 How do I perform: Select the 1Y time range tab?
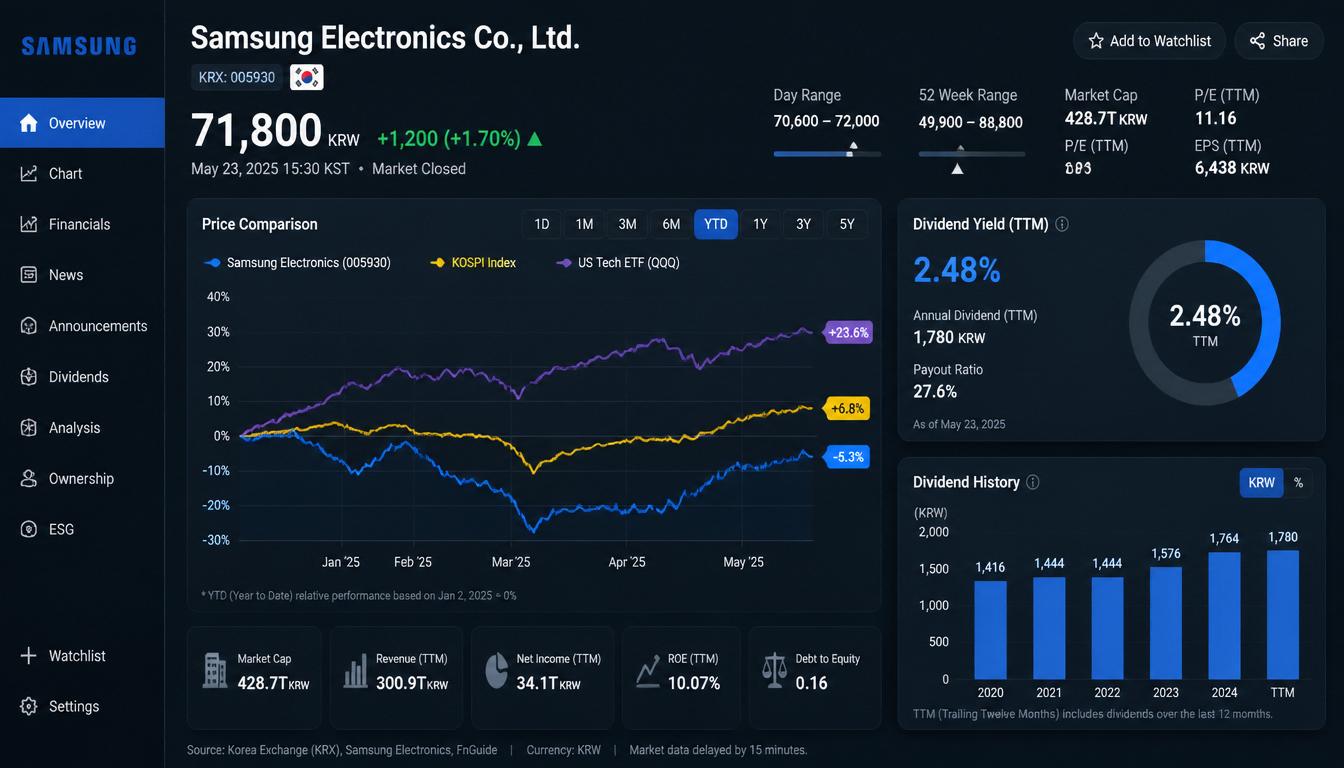760,224
